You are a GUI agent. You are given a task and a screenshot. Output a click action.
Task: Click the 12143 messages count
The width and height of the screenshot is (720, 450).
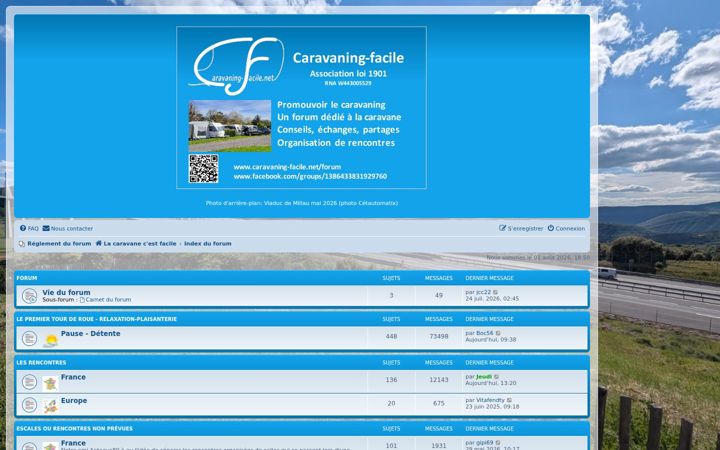click(x=439, y=380)
